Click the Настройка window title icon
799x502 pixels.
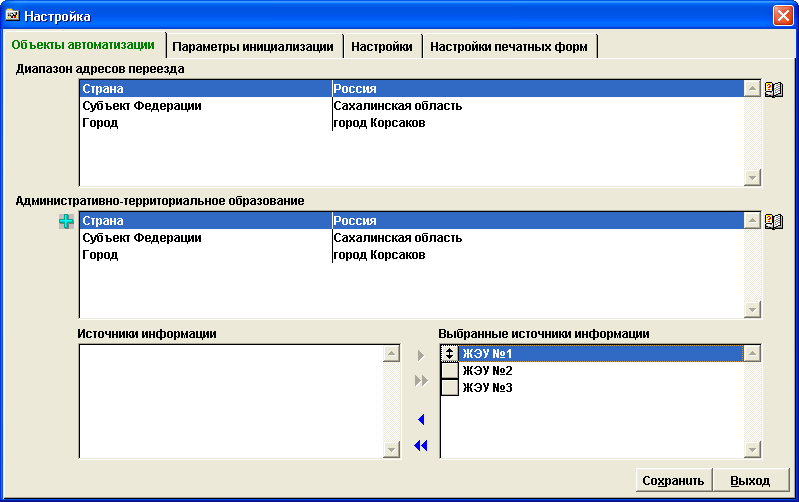coord(14,16)
